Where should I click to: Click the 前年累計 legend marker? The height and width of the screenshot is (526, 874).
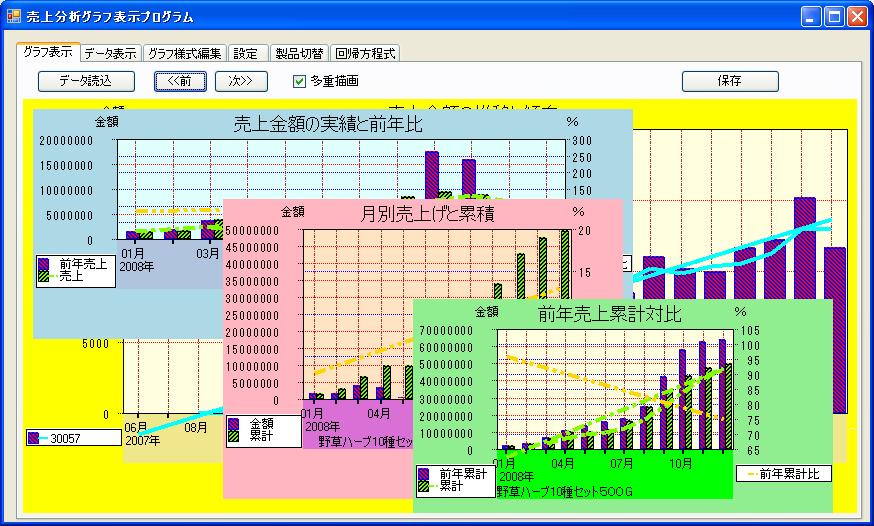(423, 474)
